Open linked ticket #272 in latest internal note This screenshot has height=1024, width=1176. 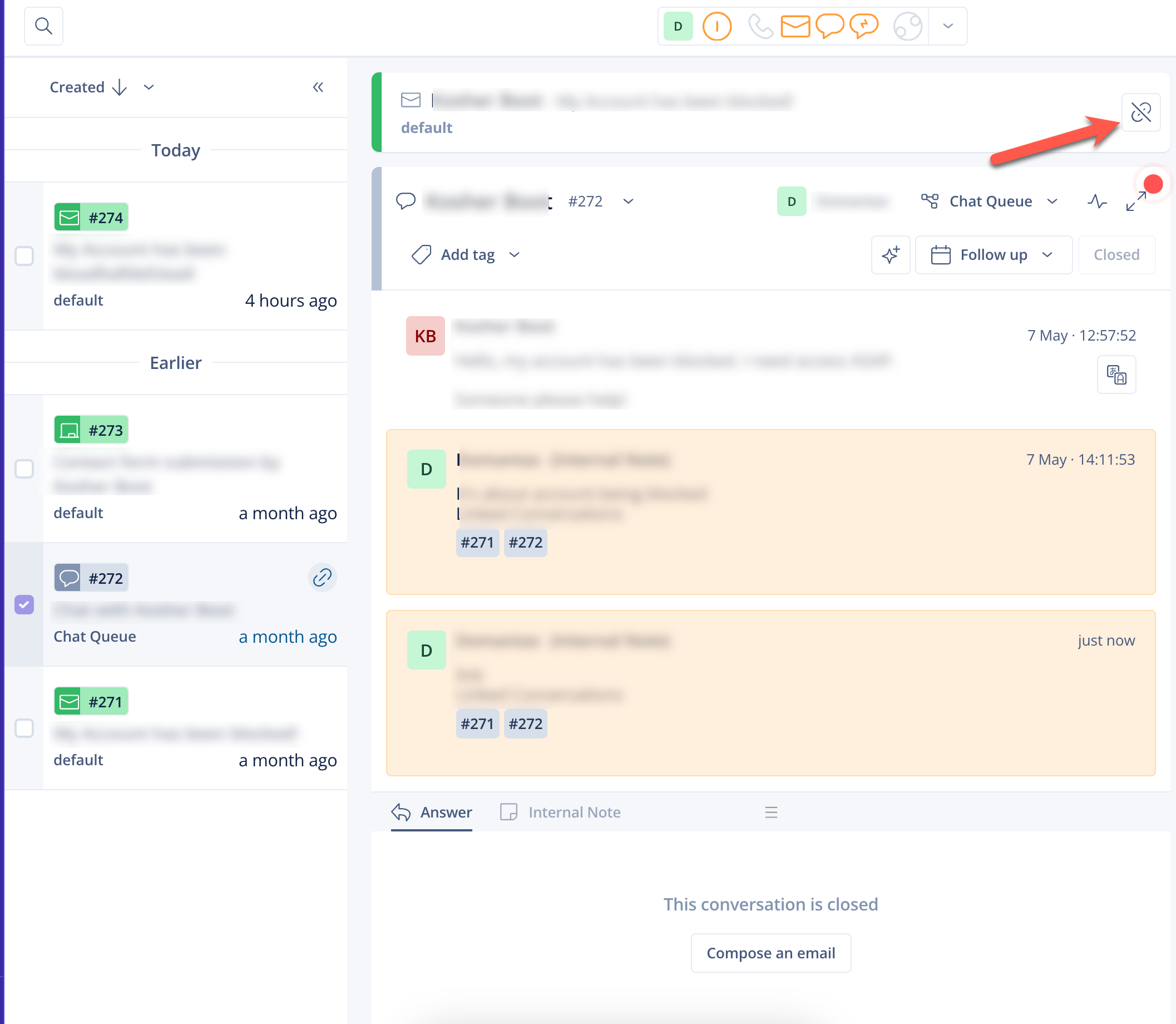(525, 723)
